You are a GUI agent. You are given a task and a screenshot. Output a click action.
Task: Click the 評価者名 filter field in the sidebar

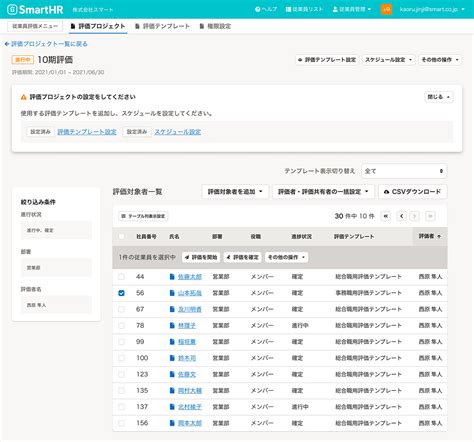point(56,305)
